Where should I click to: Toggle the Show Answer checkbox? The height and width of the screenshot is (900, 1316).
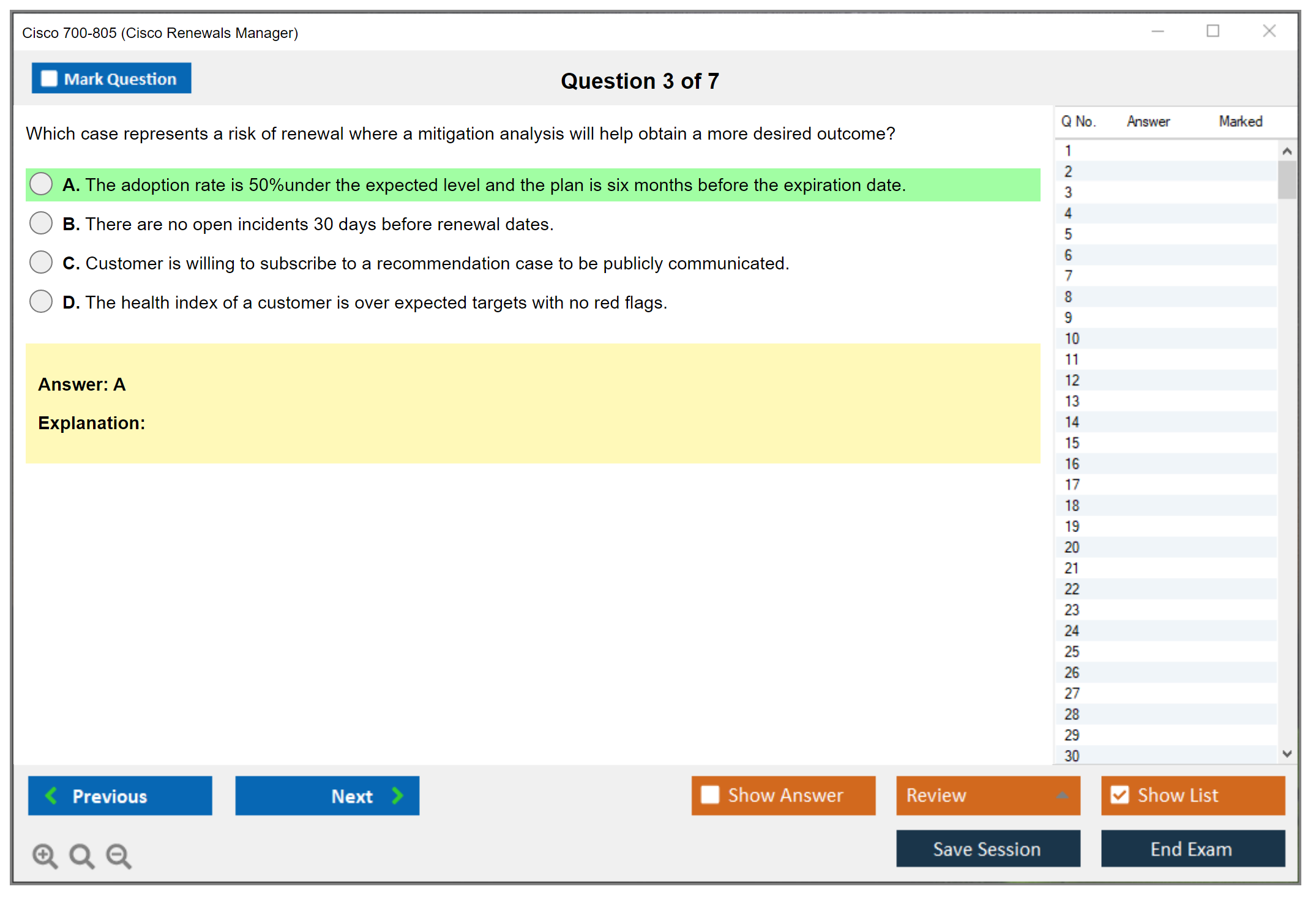click(x=710, y=795)
